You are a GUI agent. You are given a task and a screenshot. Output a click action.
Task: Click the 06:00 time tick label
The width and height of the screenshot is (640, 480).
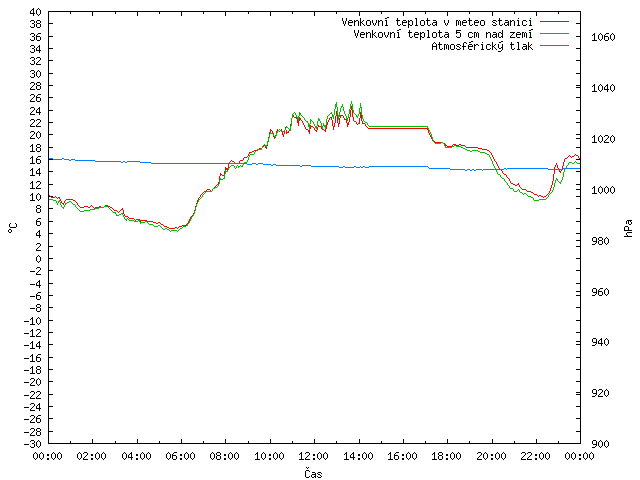click(180, 456)
